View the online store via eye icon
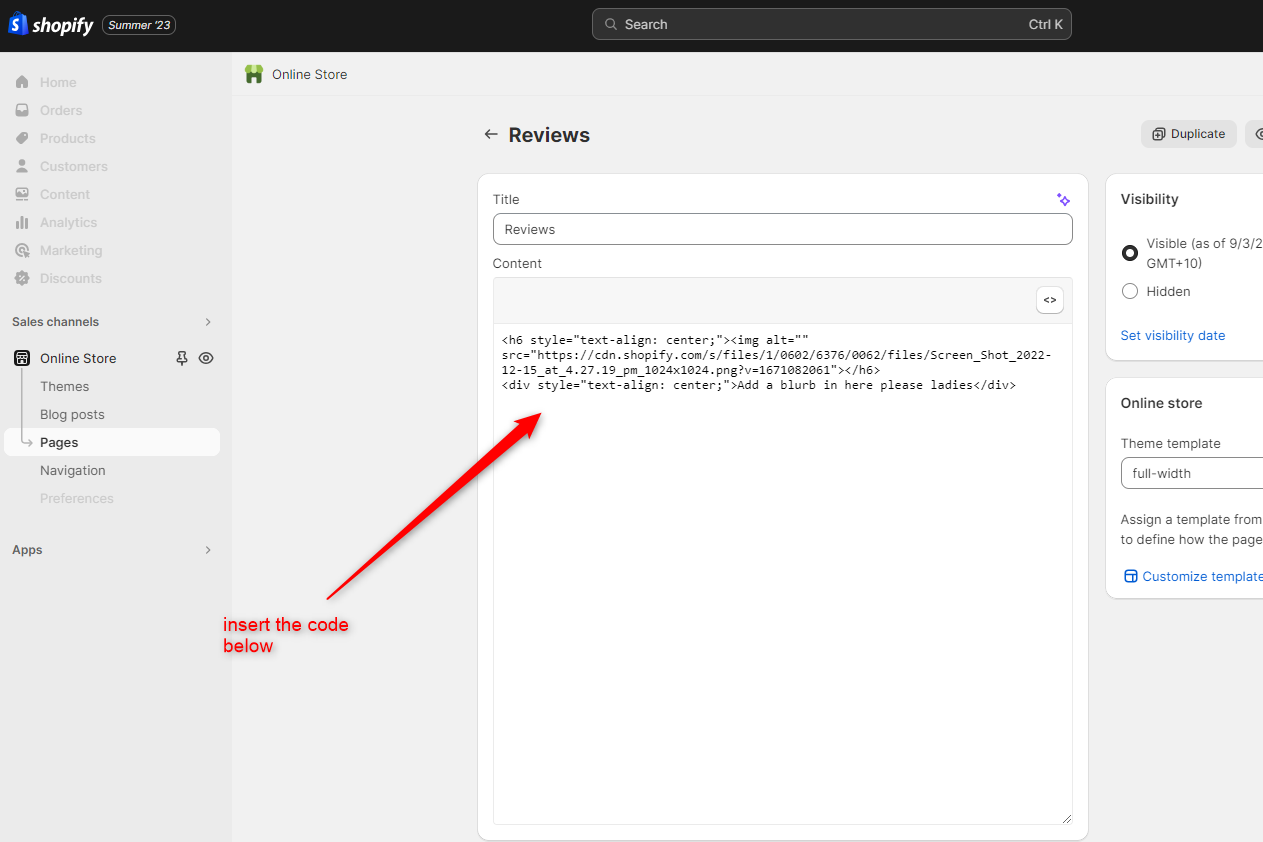The height and width of the screenshot is (842, 1263). 206,358
